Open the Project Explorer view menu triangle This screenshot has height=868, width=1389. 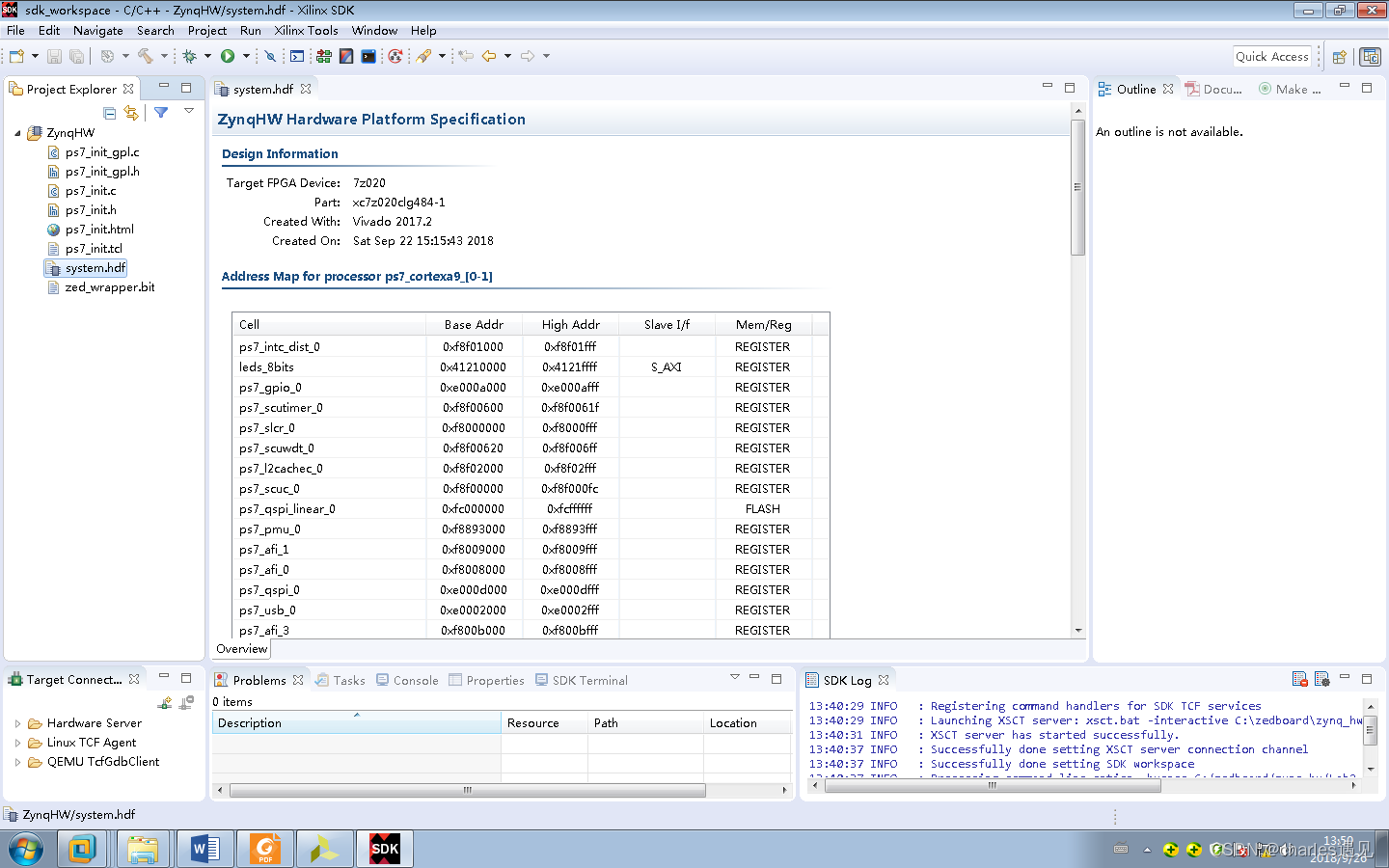point(189,111)
